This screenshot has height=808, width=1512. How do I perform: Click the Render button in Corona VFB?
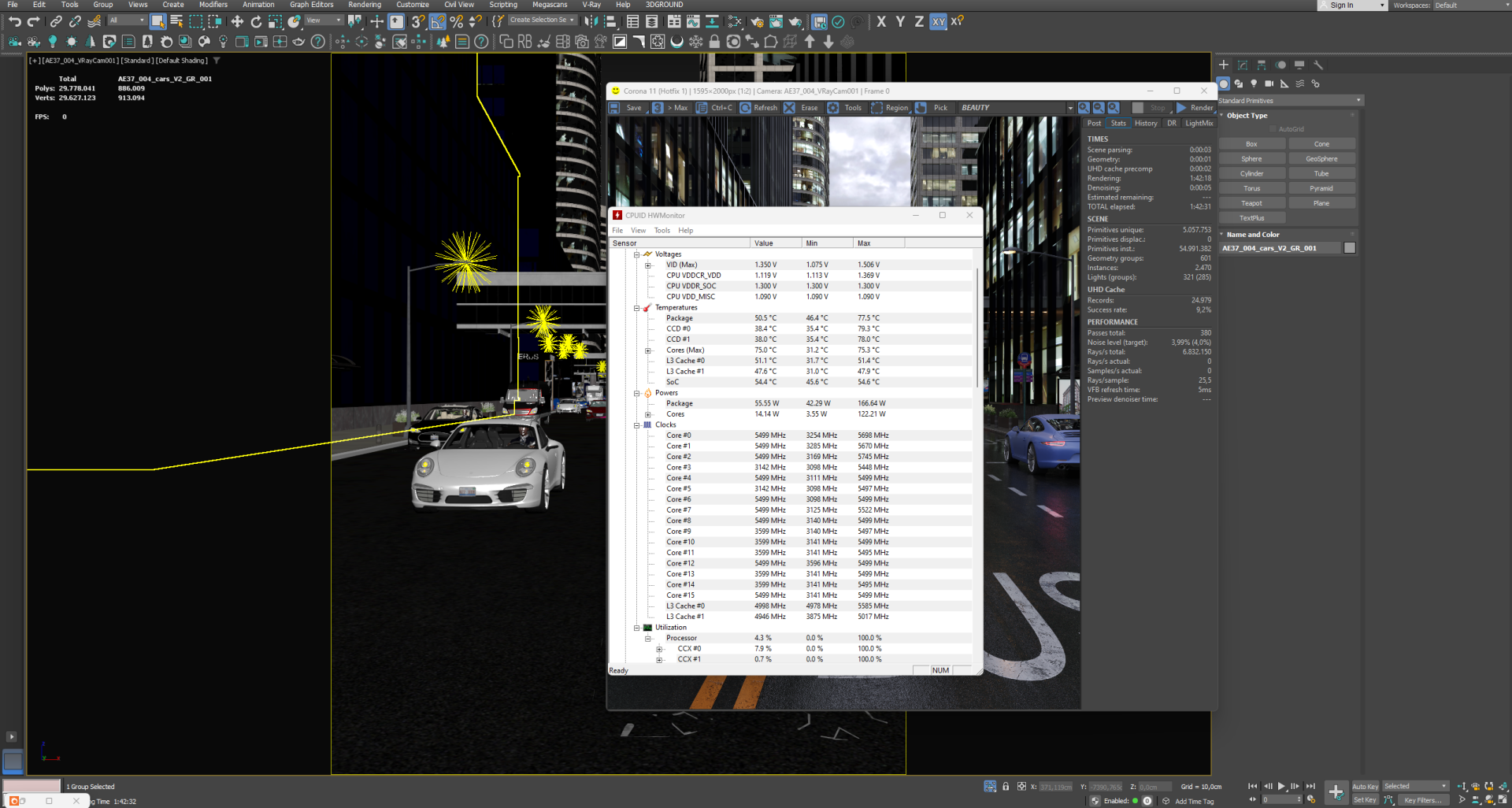(x=1195, y=108)
